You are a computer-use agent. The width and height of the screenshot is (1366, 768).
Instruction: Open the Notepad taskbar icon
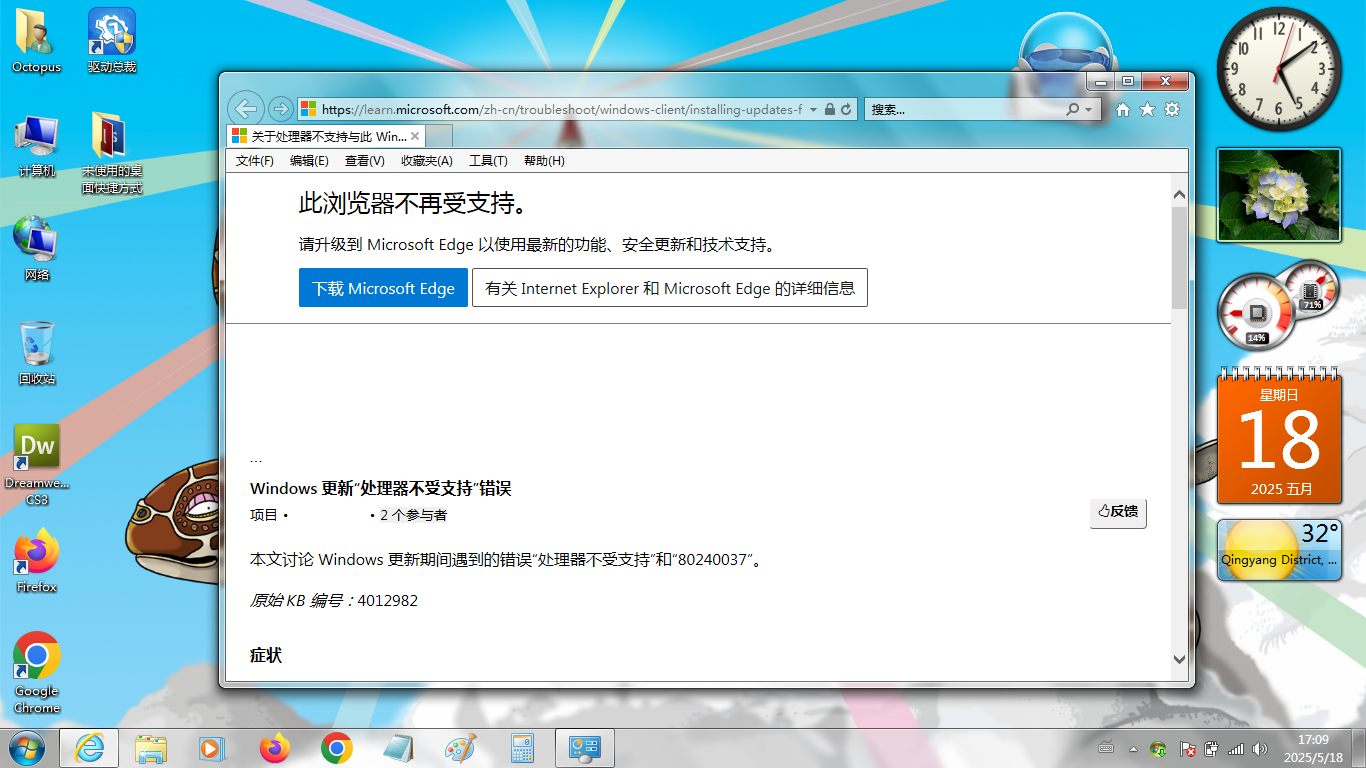pyautogui.click(x=398, y=748)
